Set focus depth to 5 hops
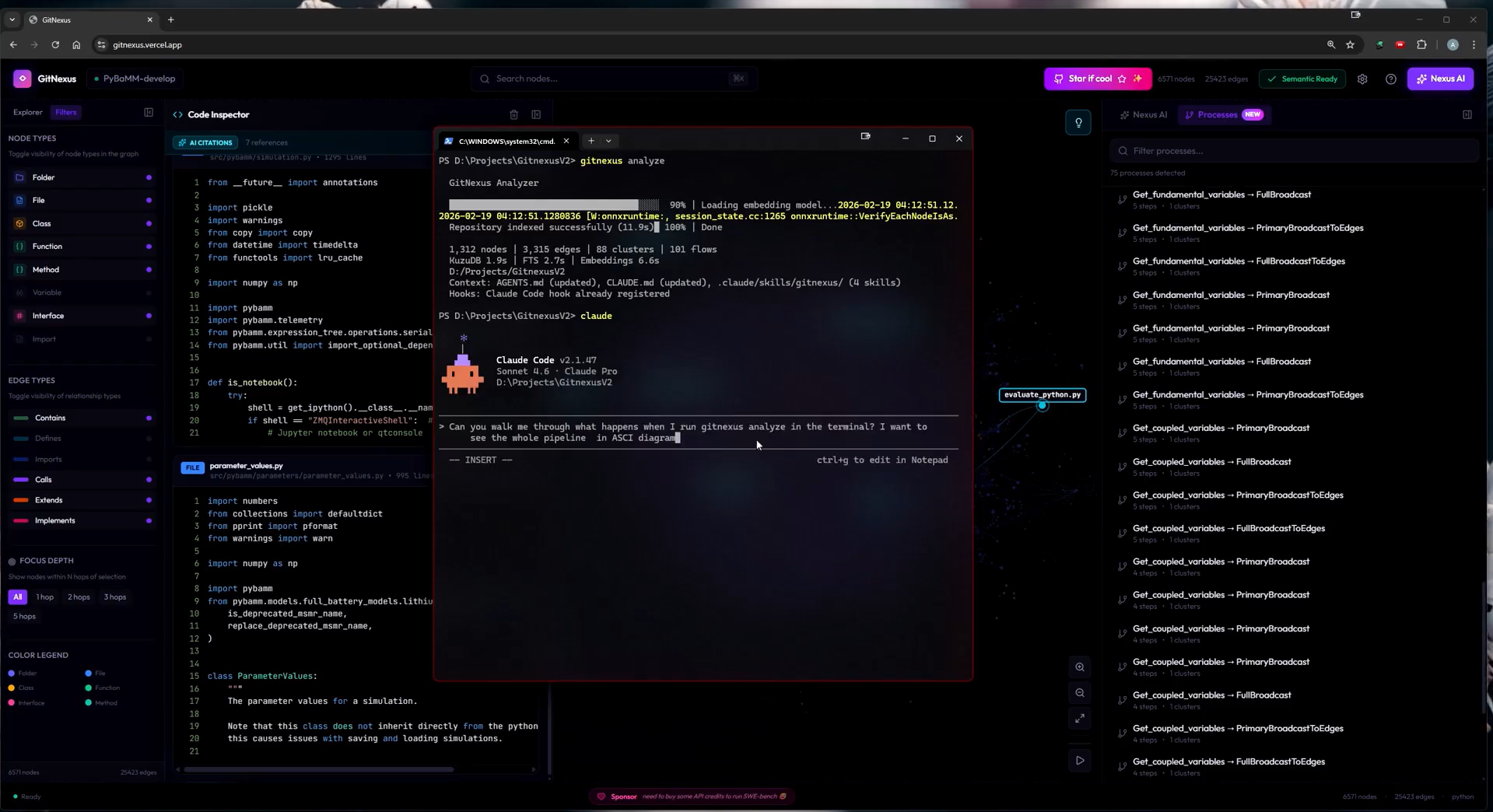The height and width of the screenshot is (812, 1493). coord(24,616)
